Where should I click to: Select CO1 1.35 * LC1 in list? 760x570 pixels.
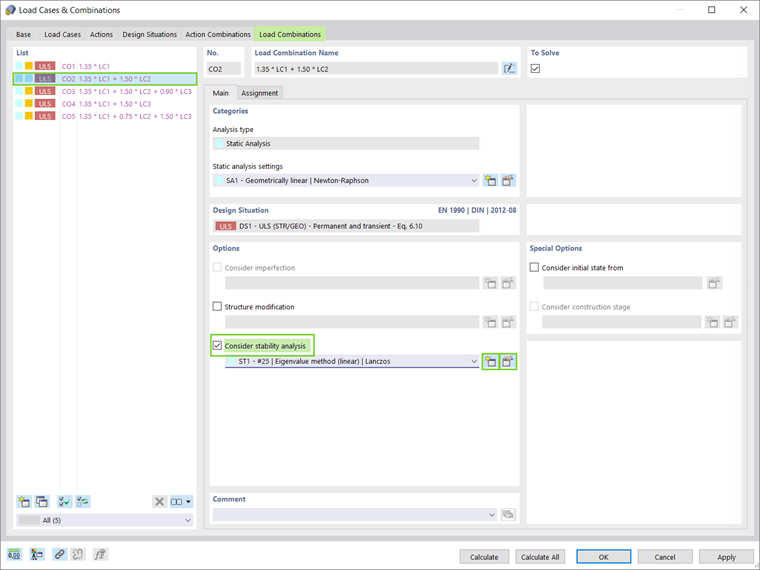point(105,66)
